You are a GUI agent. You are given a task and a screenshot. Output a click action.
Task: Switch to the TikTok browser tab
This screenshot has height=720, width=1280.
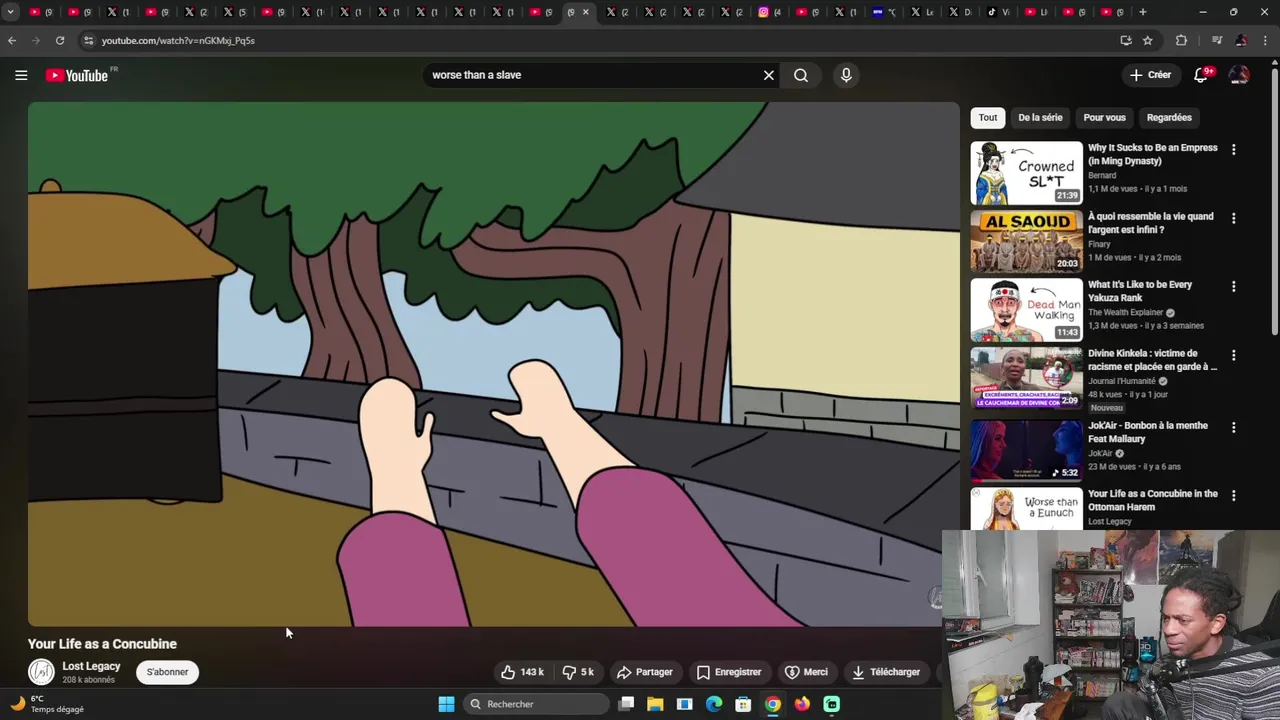point(999,12)
